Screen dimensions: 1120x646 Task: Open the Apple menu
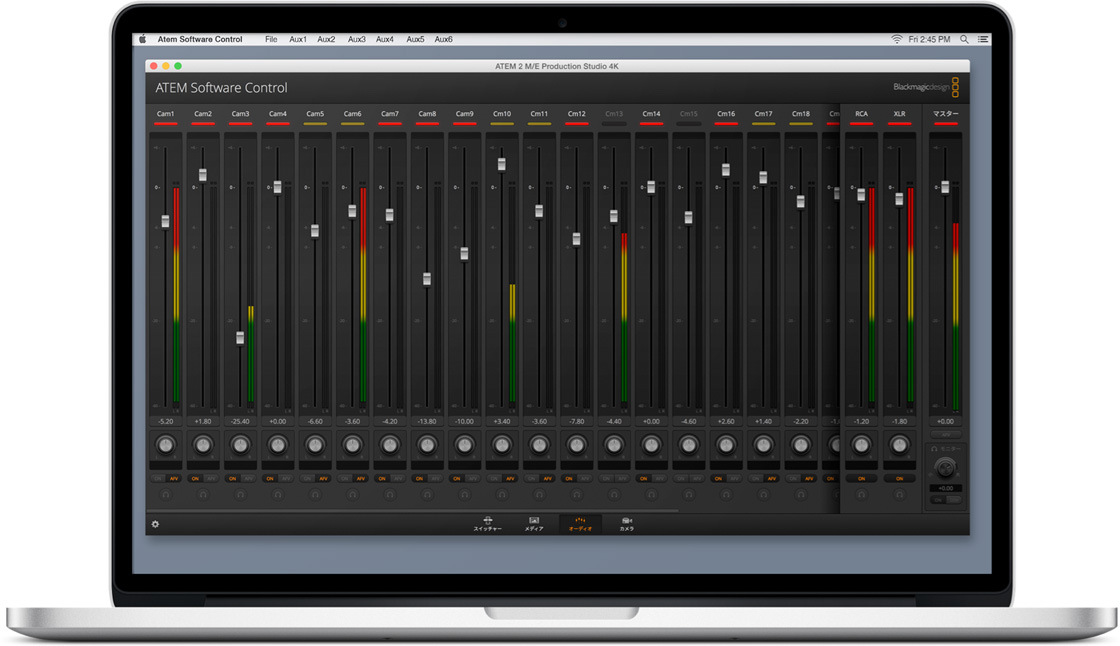point(143,39)
